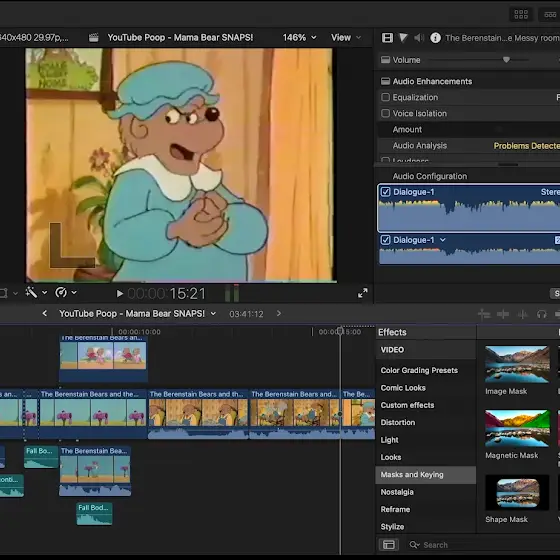The image size is (560, 560).
Task: Click the browser grid layout icon
Action: [x=521, y=14]
